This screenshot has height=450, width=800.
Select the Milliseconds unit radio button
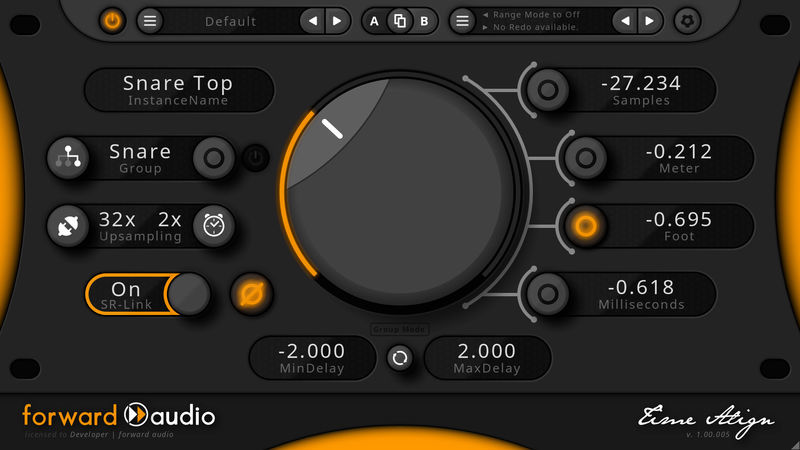[547, 294]
